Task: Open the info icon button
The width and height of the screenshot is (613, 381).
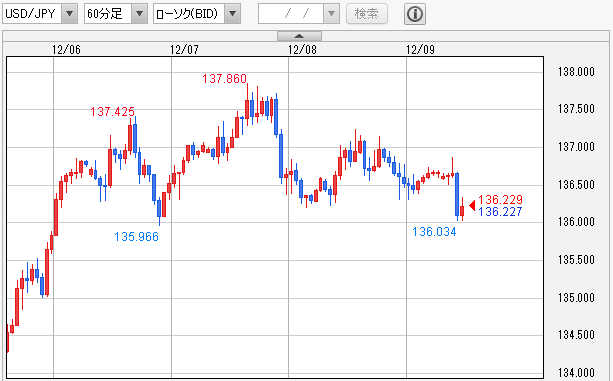Action: point(415,14)
